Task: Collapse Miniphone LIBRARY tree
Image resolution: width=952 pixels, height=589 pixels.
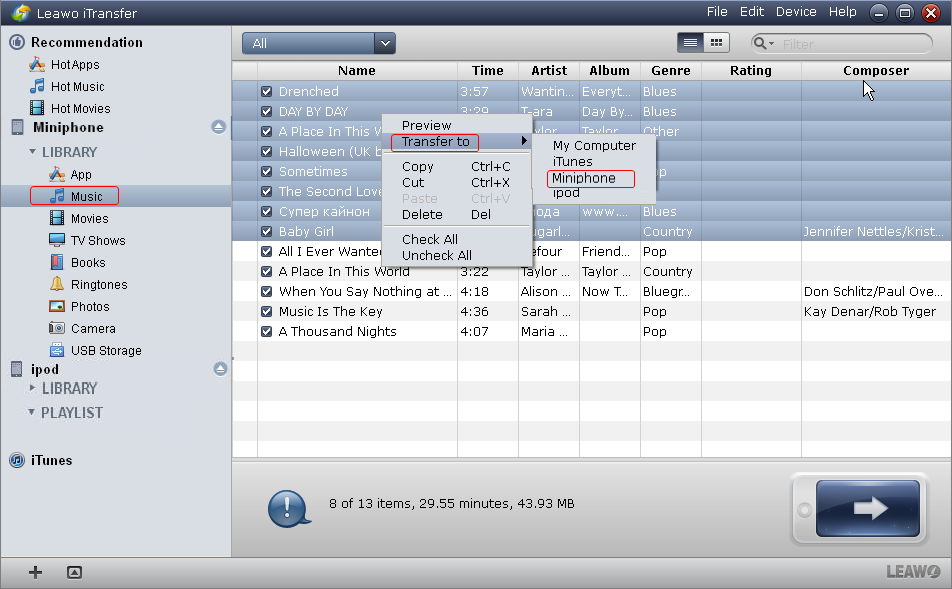Action: [32, 152]
